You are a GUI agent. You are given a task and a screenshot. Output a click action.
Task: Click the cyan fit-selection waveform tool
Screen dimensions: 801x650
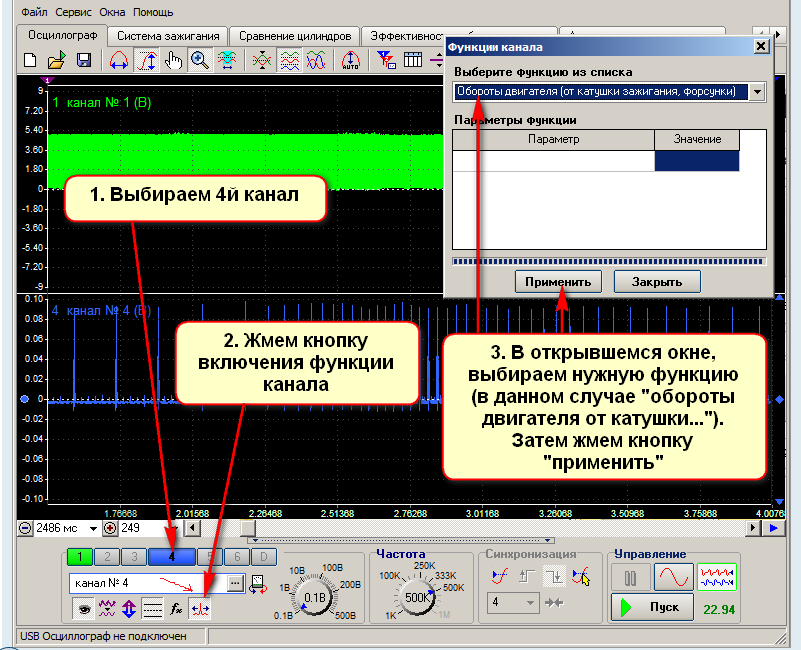tap(226, 60)
